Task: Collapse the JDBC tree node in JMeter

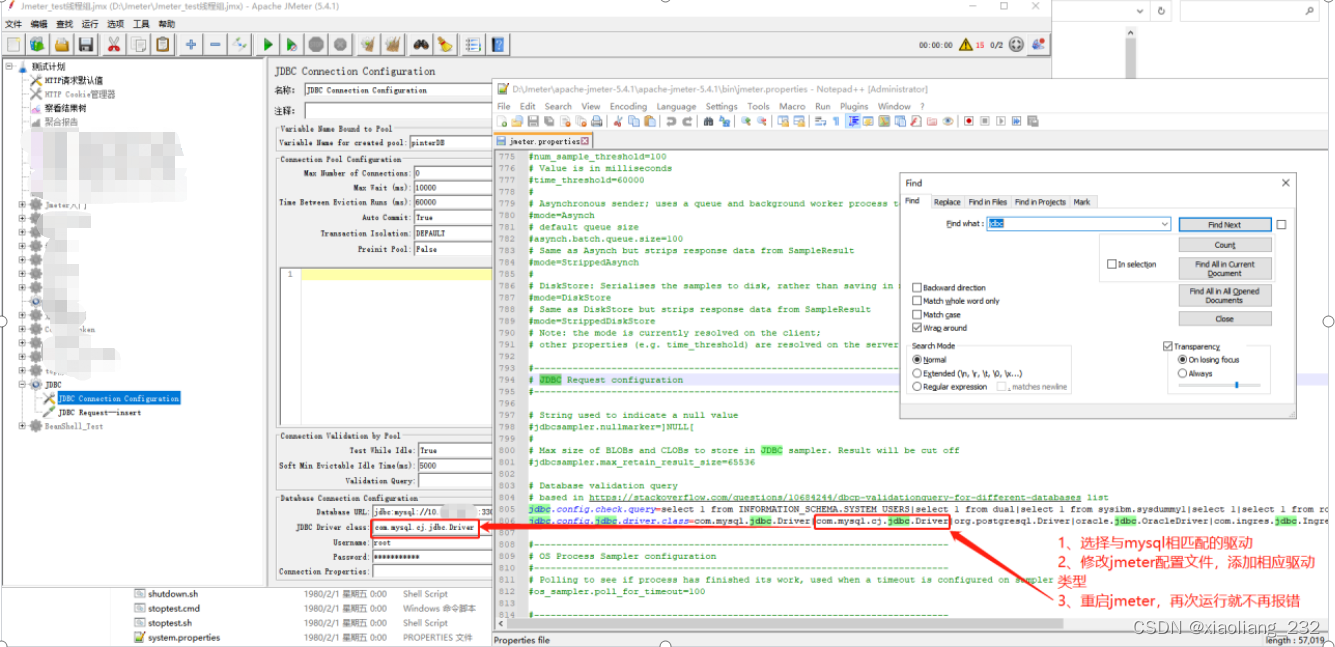Action: pyautogui.click(x=22, y=384)
